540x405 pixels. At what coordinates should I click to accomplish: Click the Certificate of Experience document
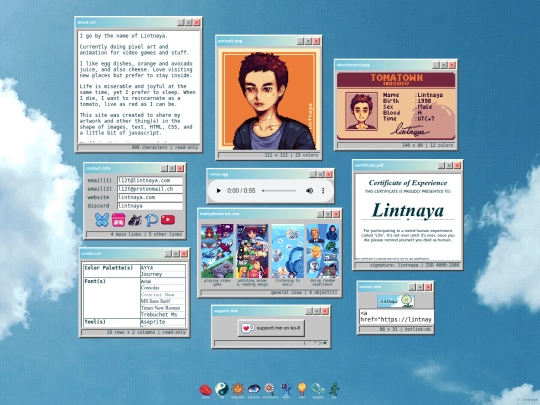tap(408, 217)
